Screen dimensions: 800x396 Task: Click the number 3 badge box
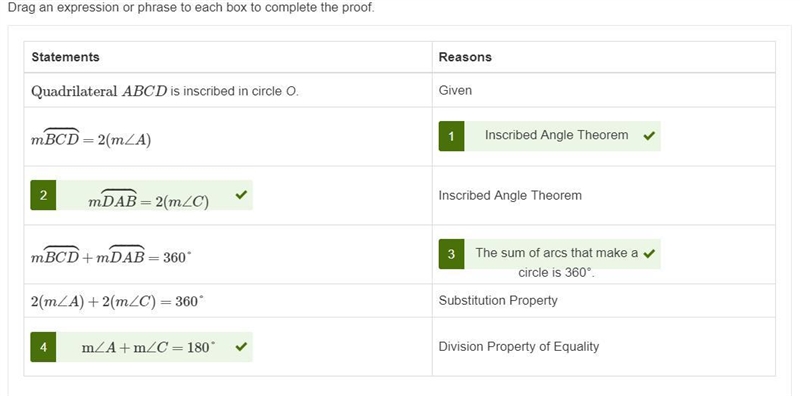pos(452,254)
